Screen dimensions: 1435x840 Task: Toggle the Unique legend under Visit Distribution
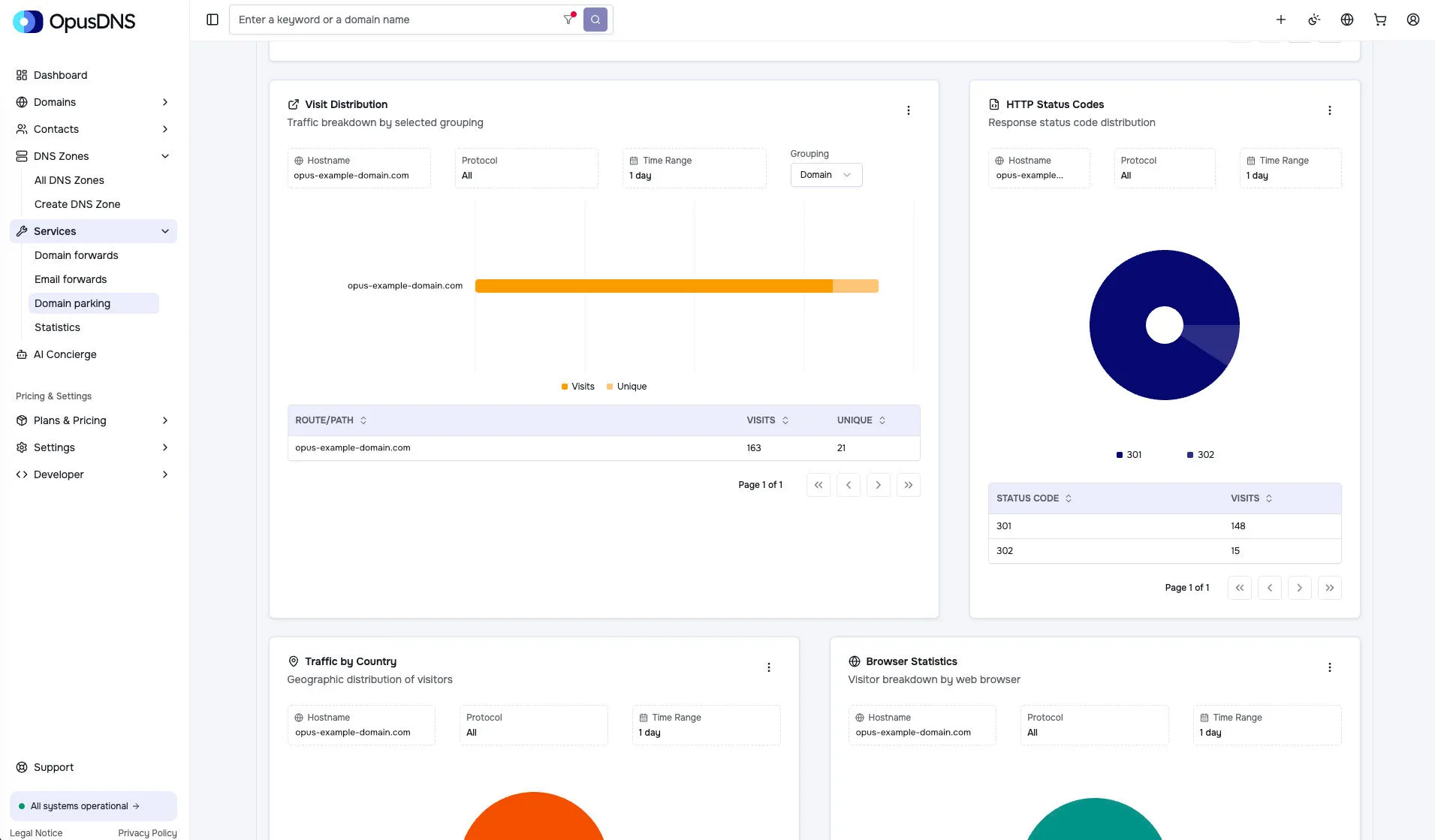pos(626,386)
